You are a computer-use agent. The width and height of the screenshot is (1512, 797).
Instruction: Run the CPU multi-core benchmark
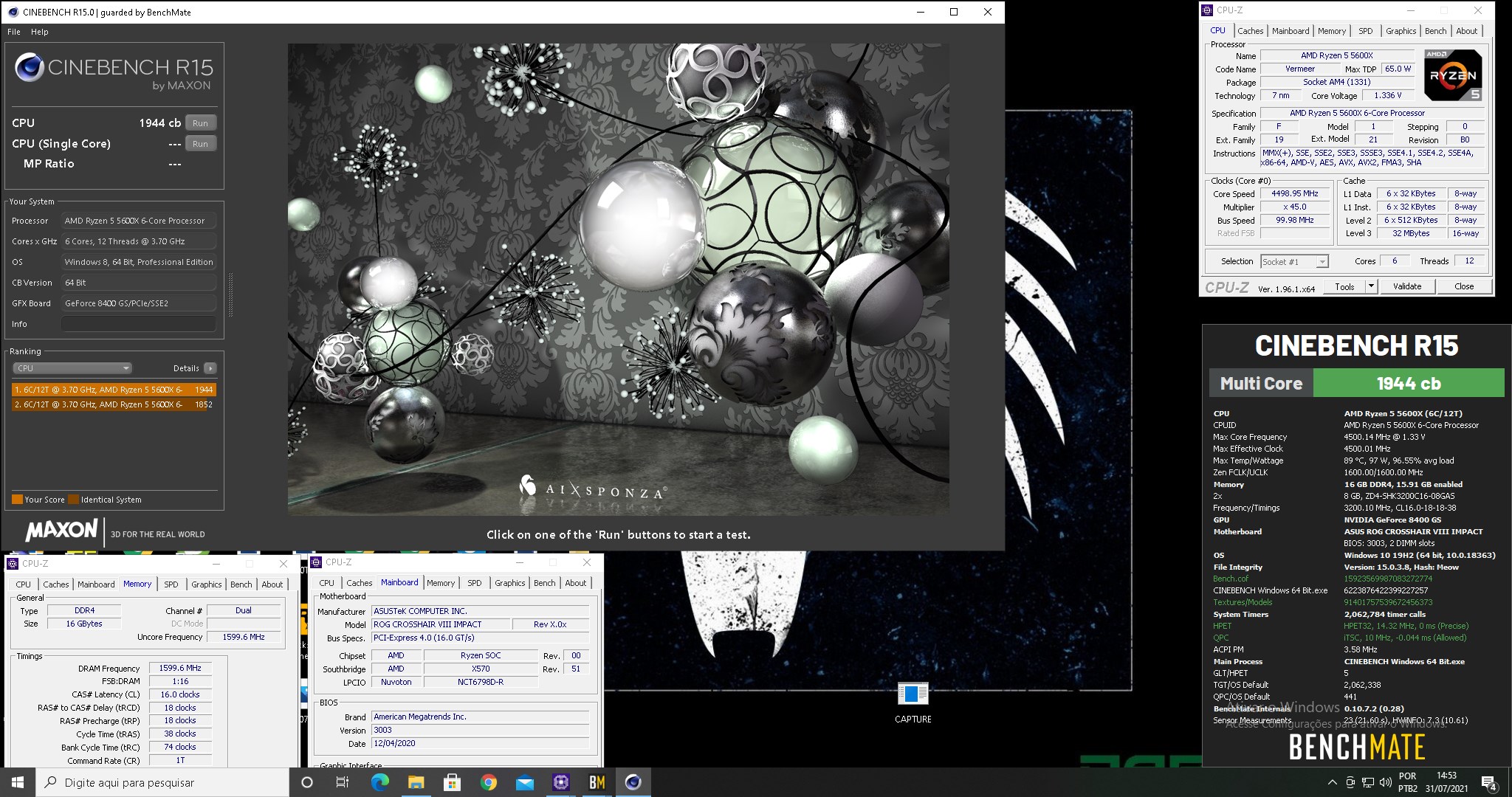(x=200, y=123)
